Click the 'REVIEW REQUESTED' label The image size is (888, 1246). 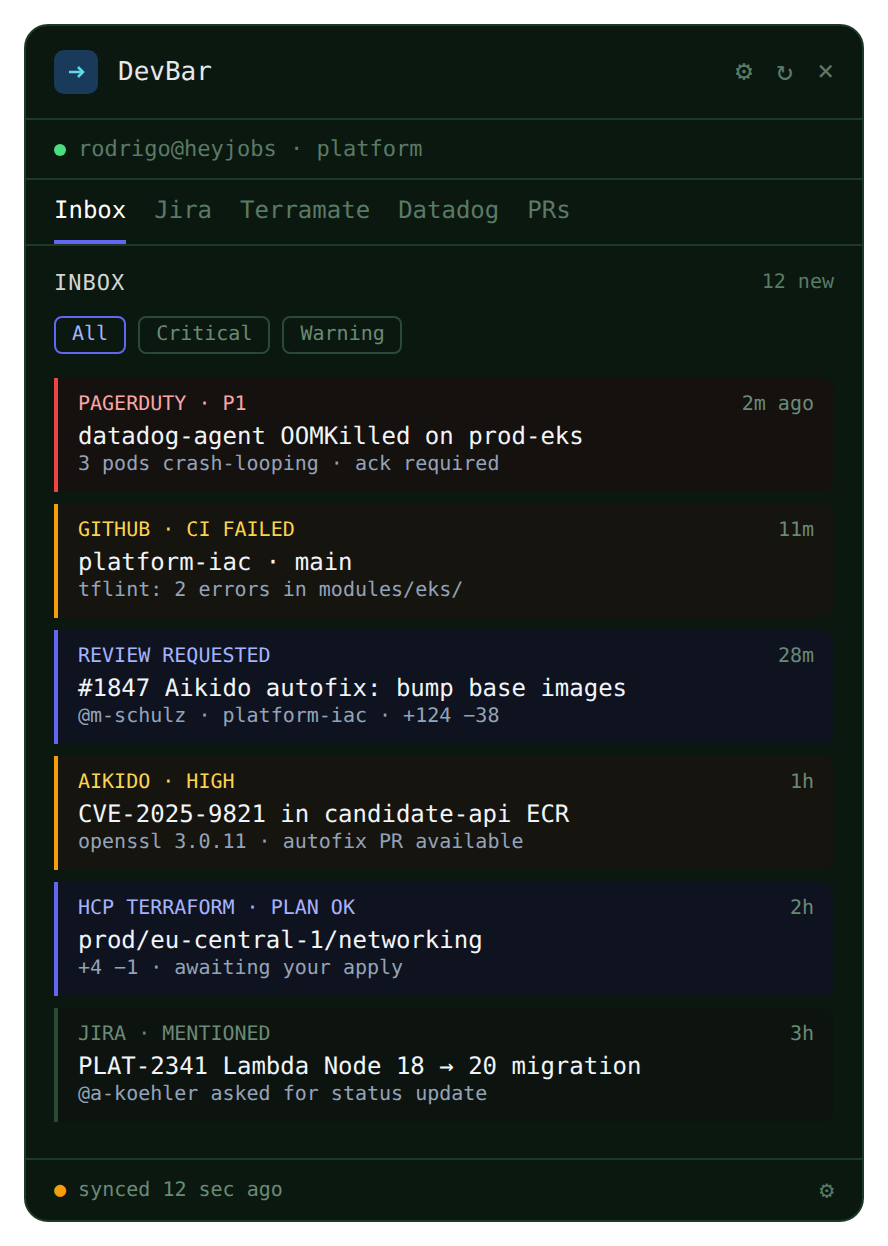(x=174, y=655)
